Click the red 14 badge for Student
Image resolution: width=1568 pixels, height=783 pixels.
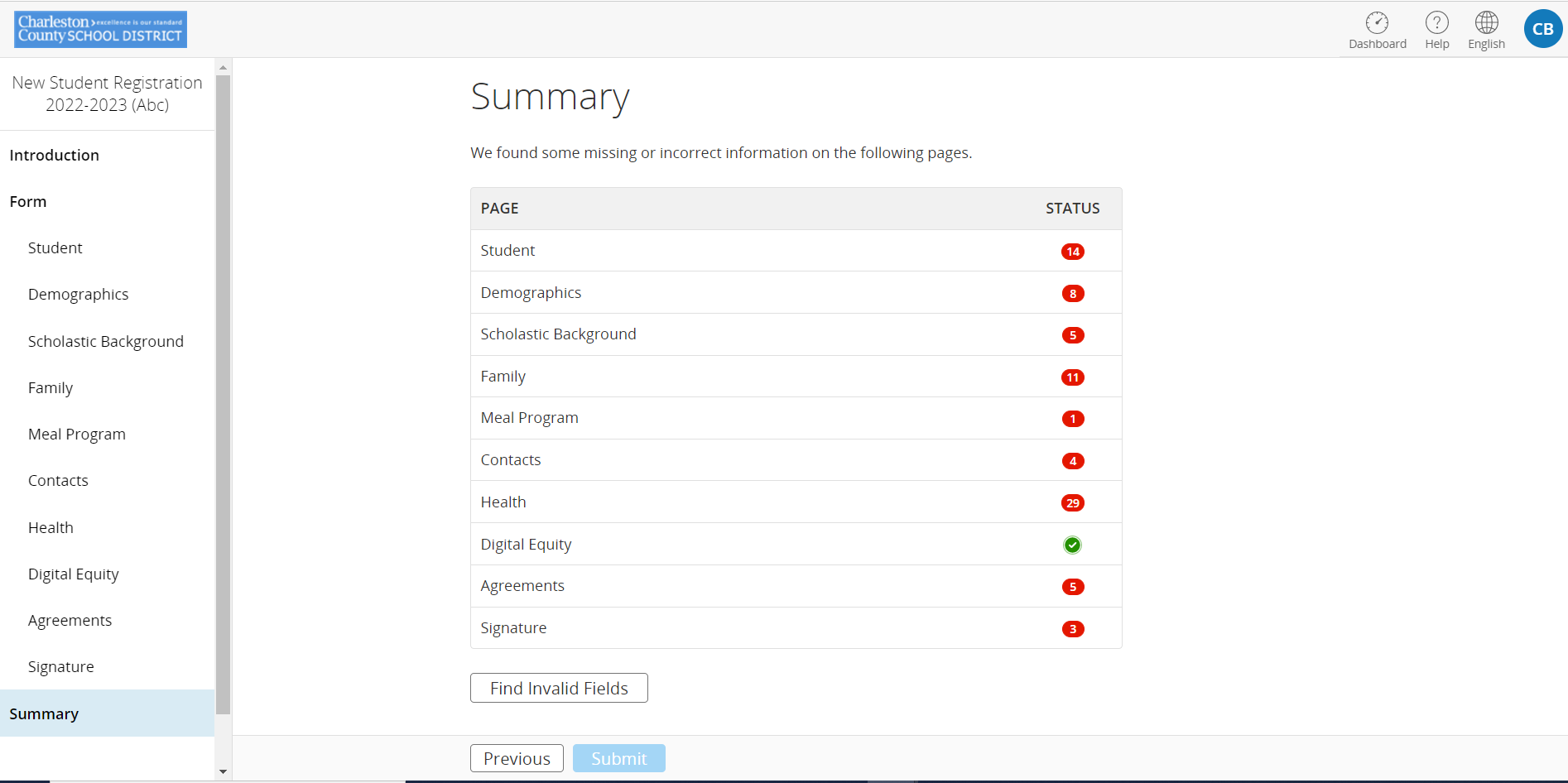coord(1072,252)
